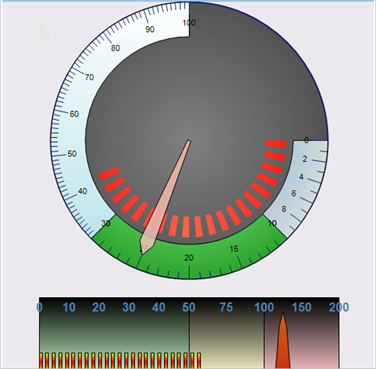Click label 60 on the circular gauge
Image resolution: width=376 pixels, height=369 pixels.
tap(74, 114)
